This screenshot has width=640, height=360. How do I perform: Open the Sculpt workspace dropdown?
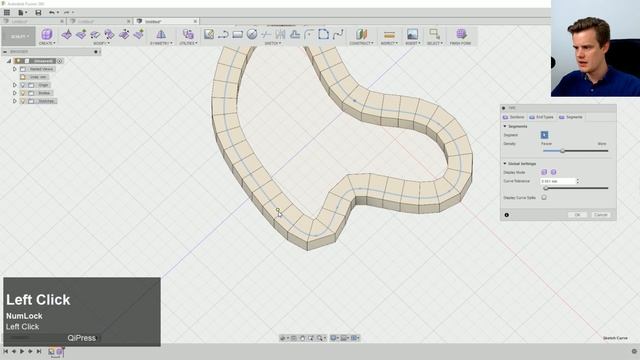click(18, 36)
